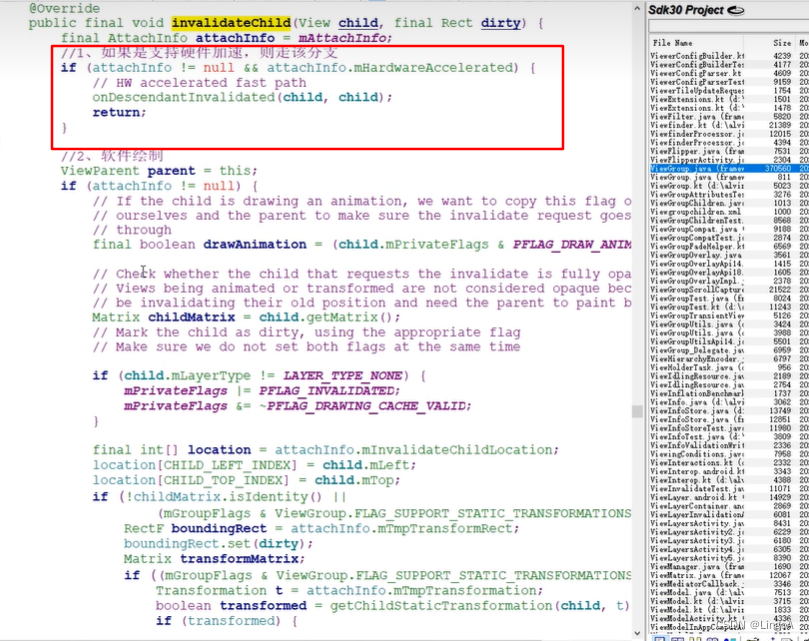Select ViewGroupCompat.java with size 9188
This screenshot has height=641, width=809.
(x=729, y=229)
